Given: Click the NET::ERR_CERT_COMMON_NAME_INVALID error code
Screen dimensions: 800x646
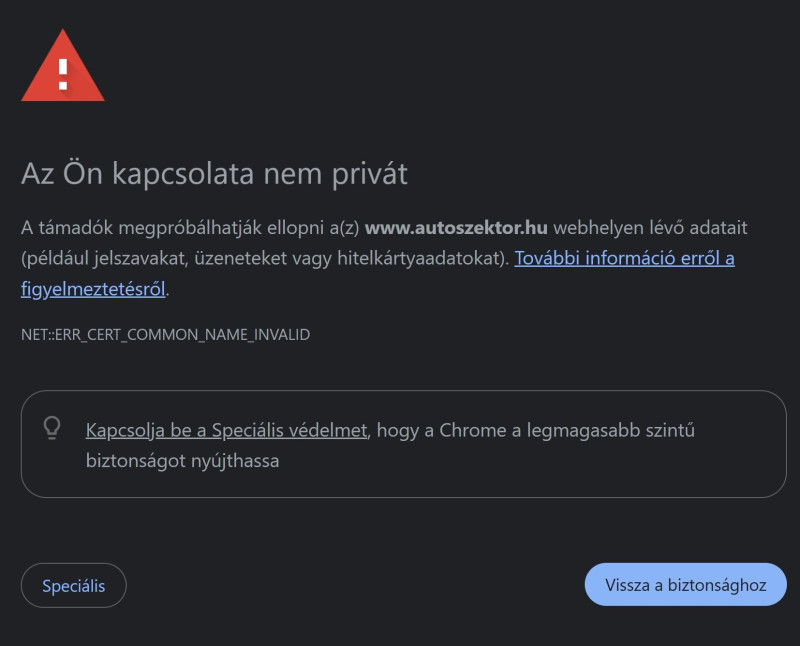Looking at the screenshot, I should (x=165, y=335).
